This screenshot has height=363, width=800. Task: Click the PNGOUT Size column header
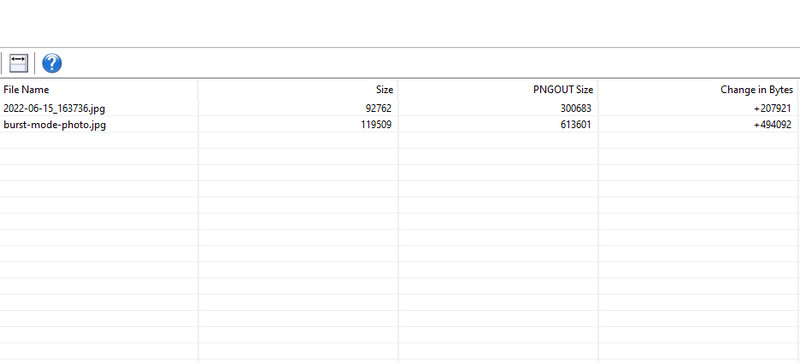pyautogui.click(x=498, y=89)
